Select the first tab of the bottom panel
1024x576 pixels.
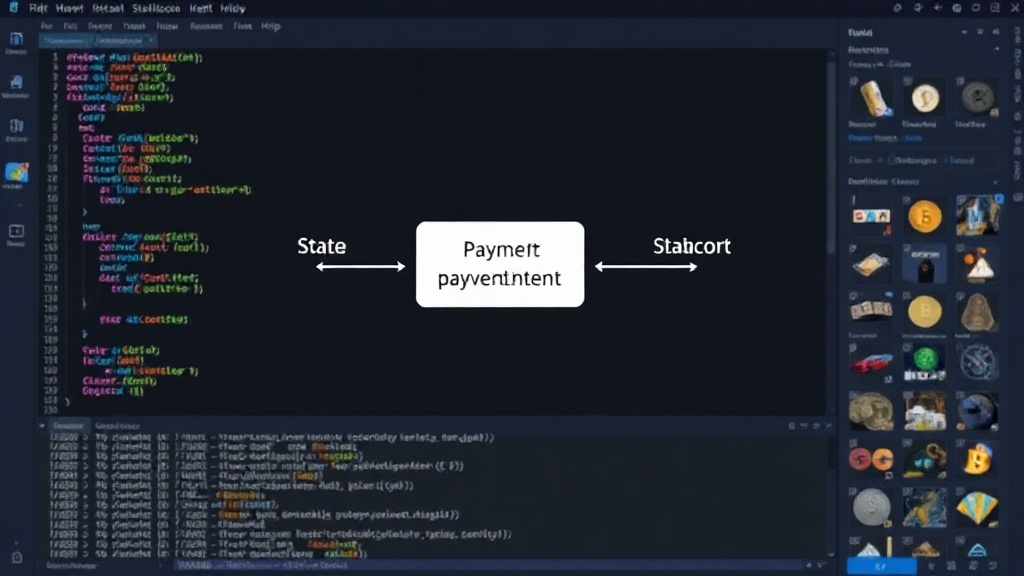click(x=69, y=426)
